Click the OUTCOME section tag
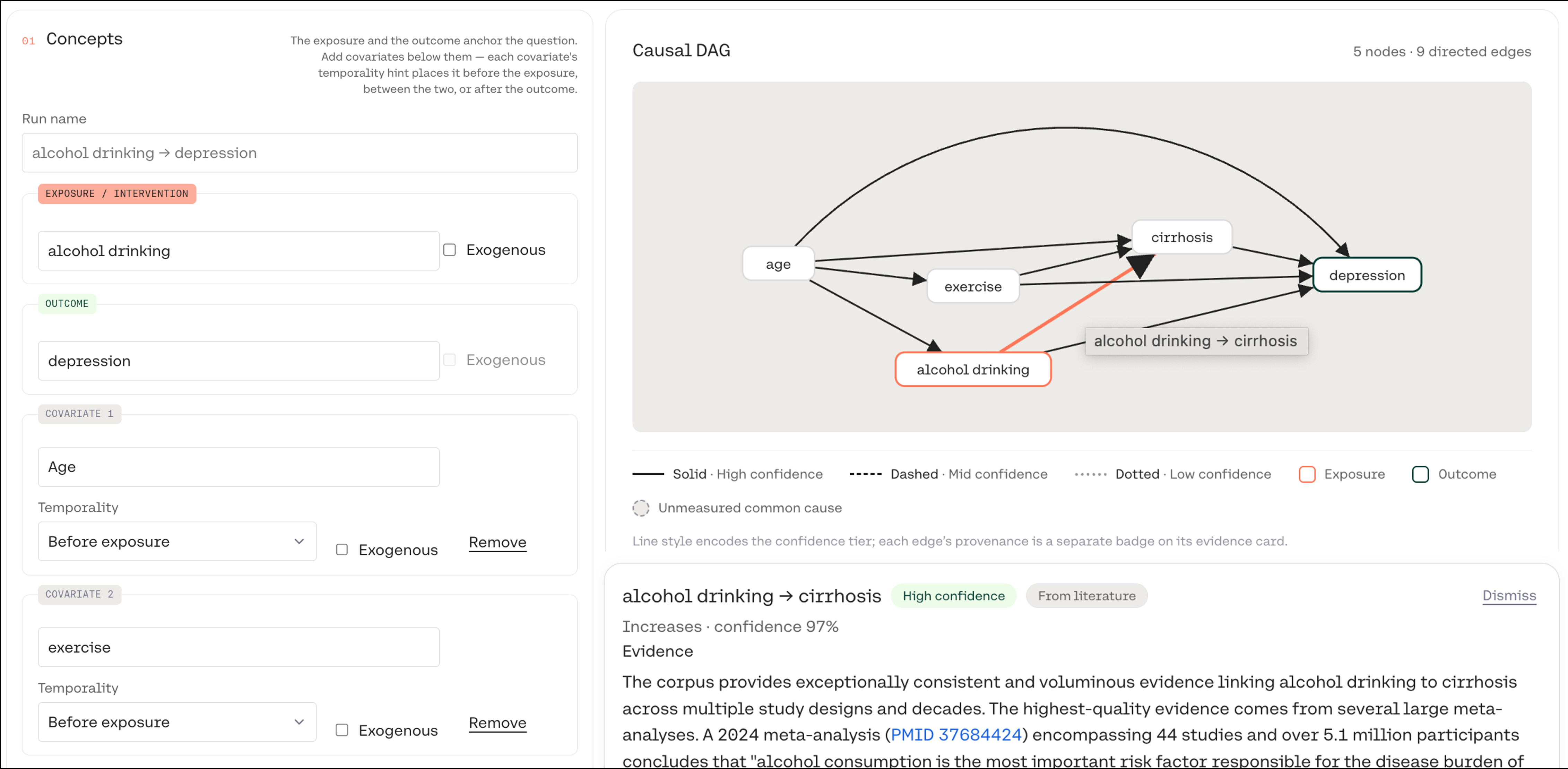The image size is (1568, 769). 67,304
